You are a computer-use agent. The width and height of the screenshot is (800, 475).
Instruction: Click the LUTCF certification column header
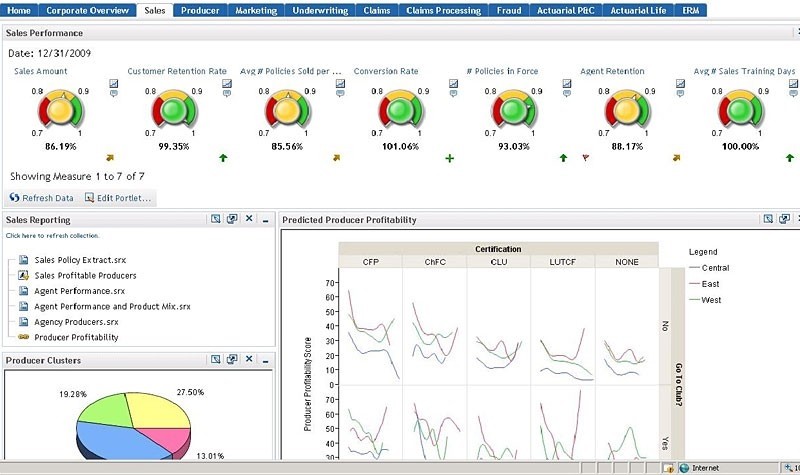pos(562,262)
